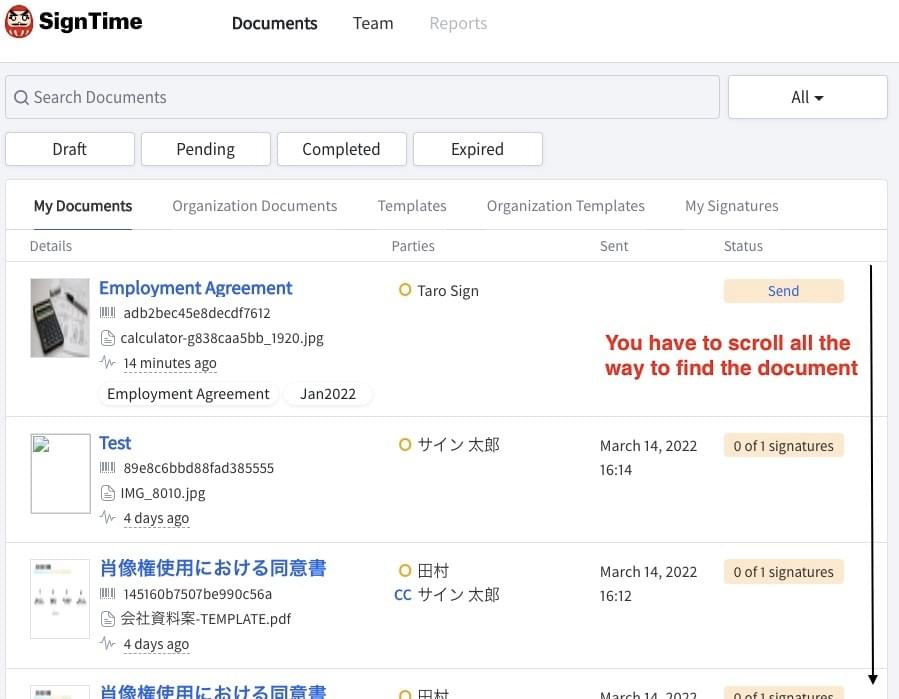Go to the Team page
This screenshot has height=699, width=899.
[373, 24]
